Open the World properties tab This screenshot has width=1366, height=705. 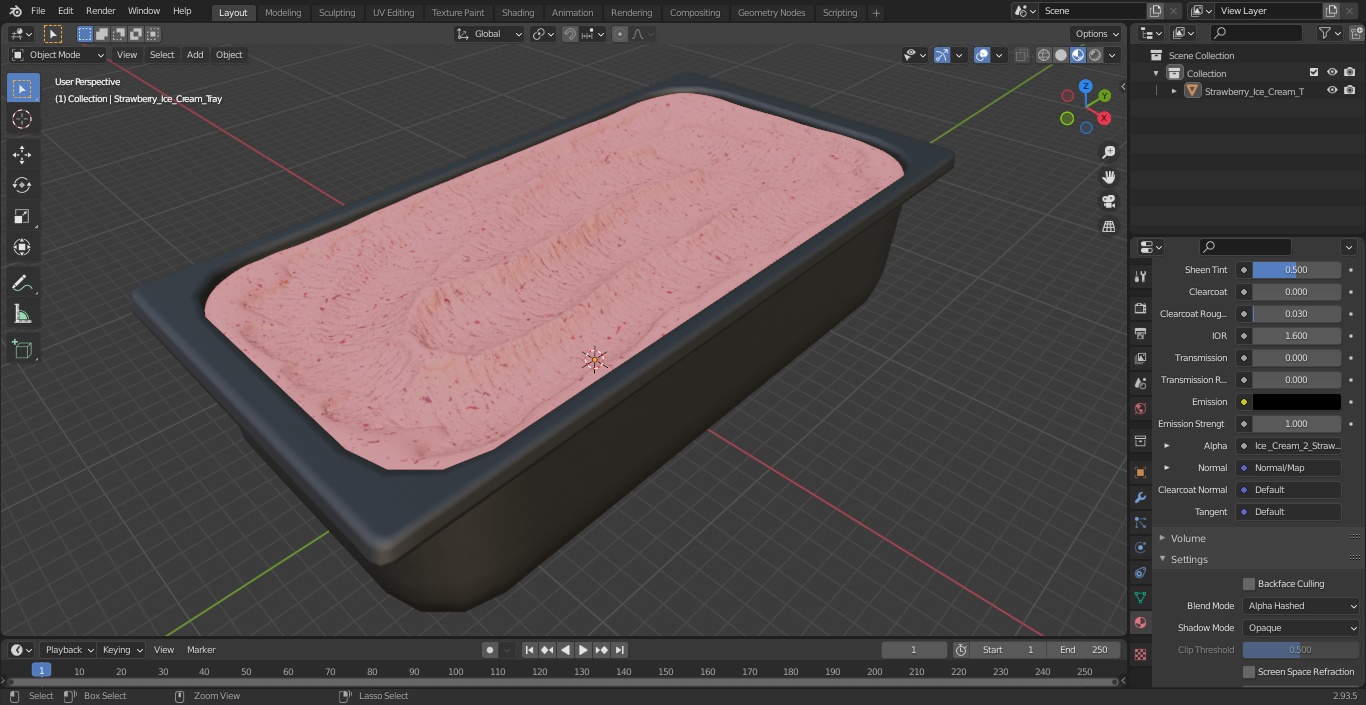tap(1140, 408)
